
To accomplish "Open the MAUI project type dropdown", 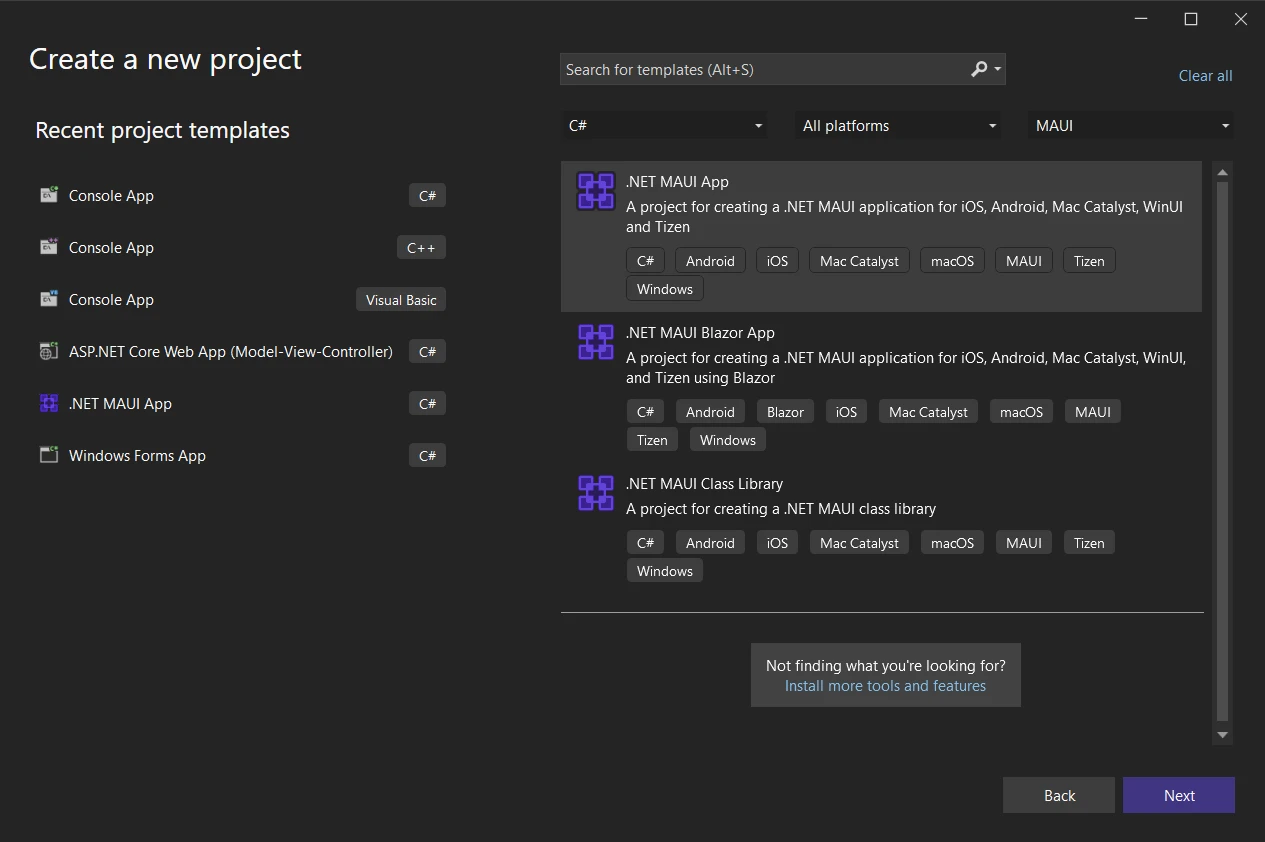I will [1130, 126].
